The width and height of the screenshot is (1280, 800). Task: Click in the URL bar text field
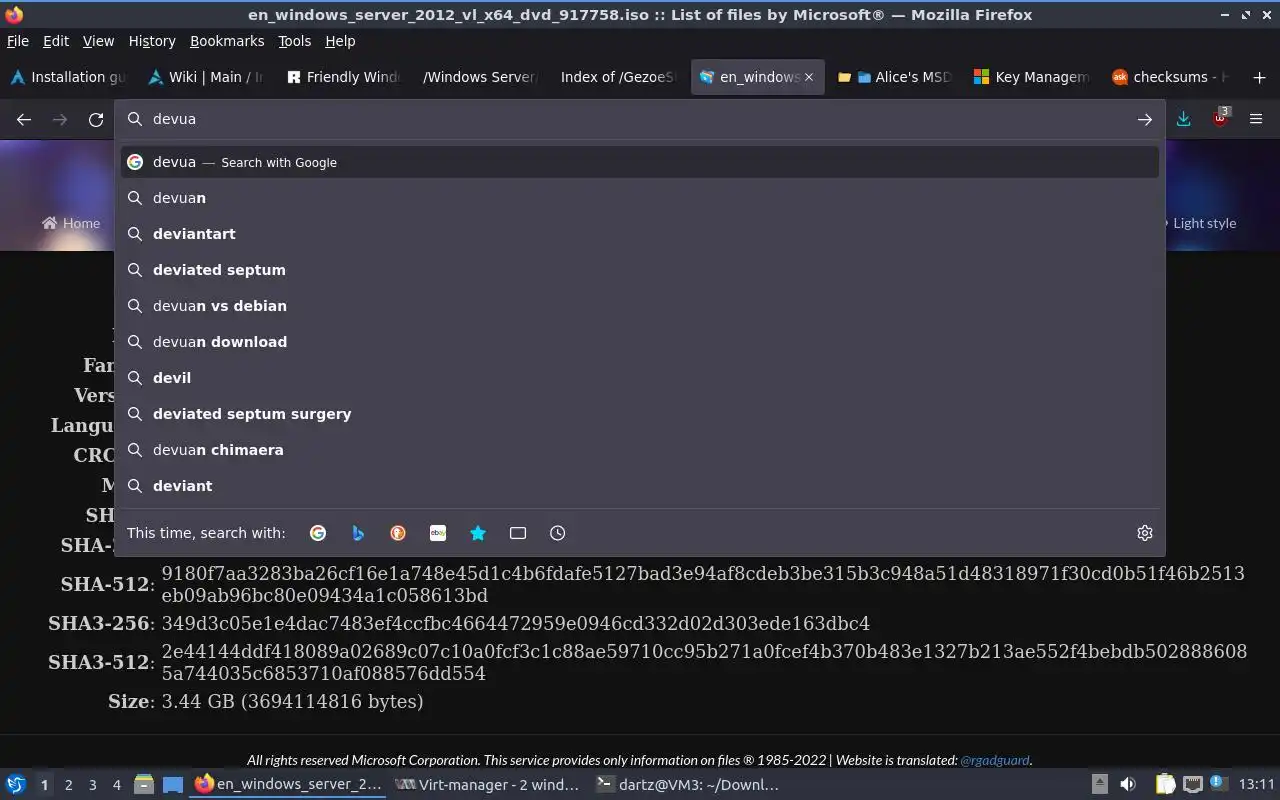640,119
